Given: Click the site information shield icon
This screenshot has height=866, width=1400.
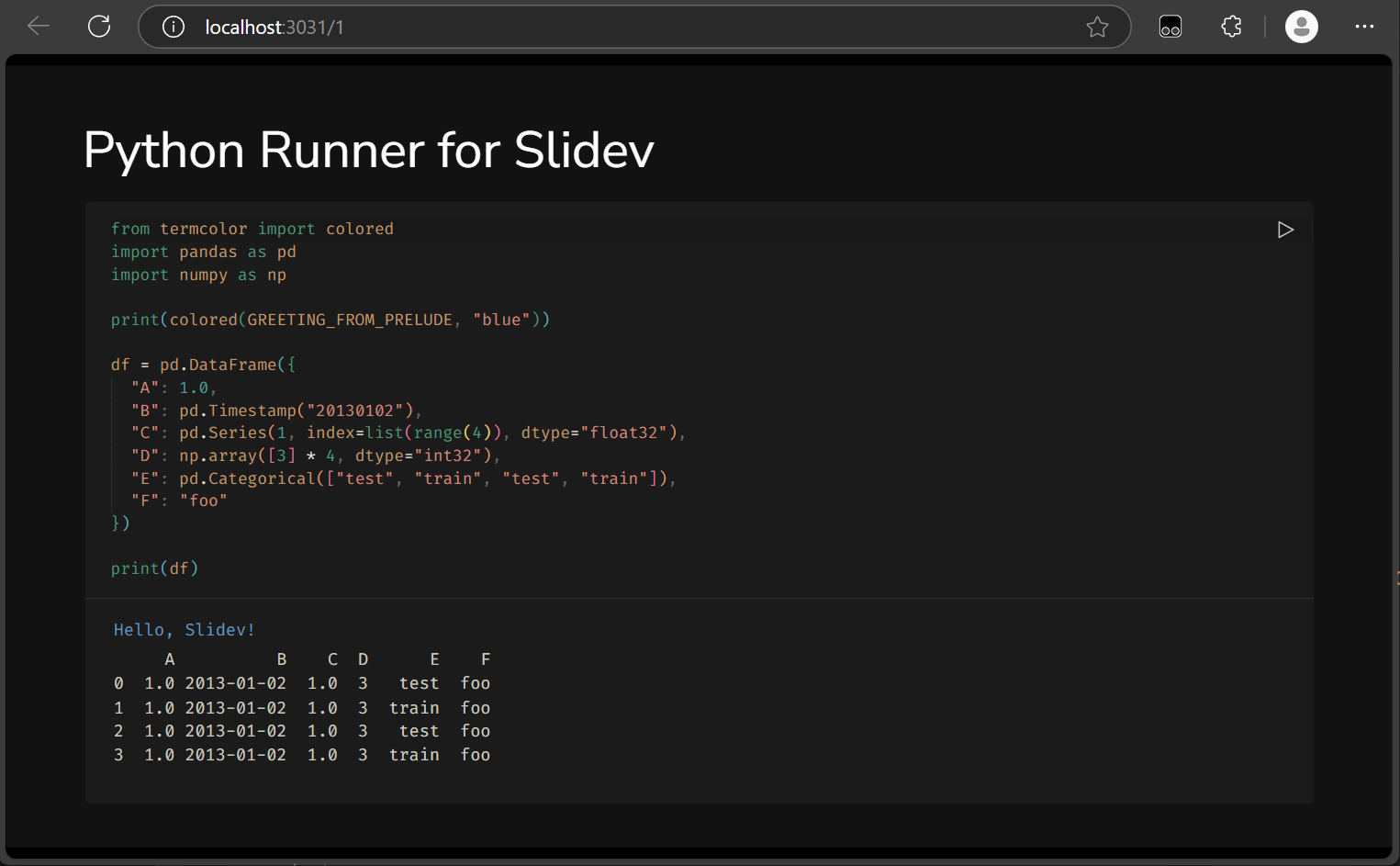Looking at the screenshot, I should tap(173, 27).
